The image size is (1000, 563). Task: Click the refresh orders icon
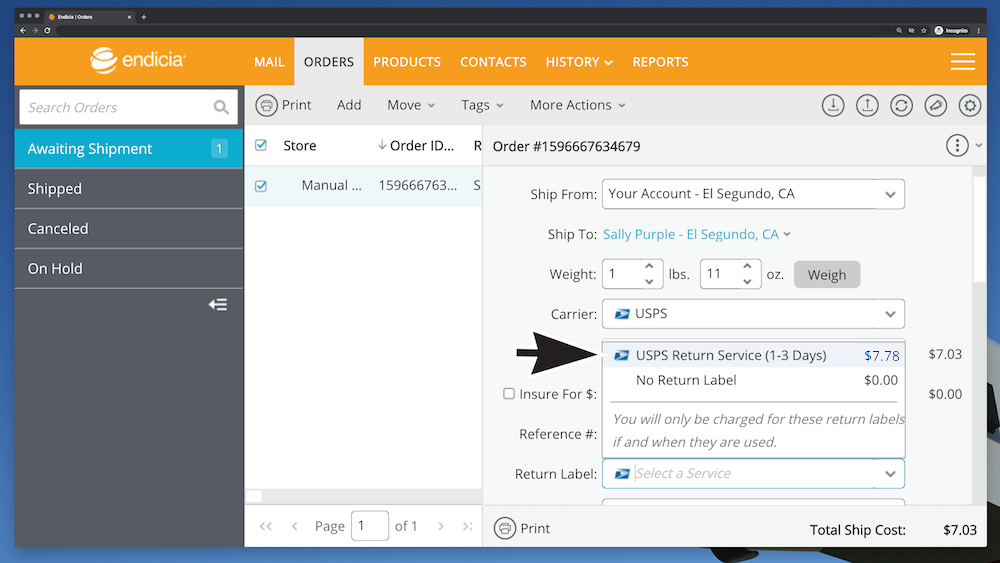(901, 105)
